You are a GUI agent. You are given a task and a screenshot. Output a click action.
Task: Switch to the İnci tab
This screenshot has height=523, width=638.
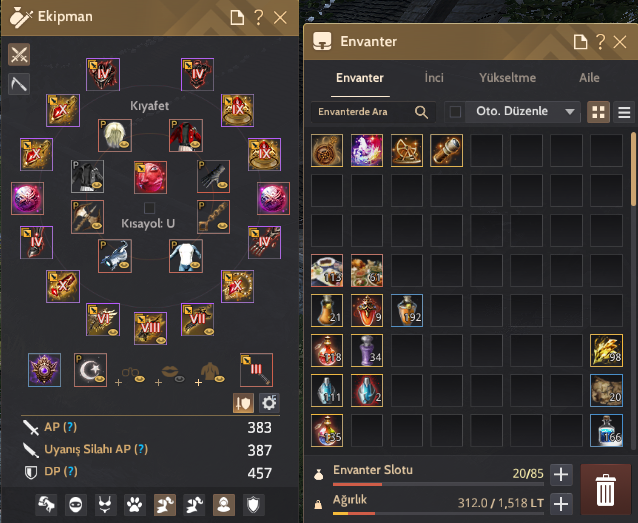tap(434, 78)
